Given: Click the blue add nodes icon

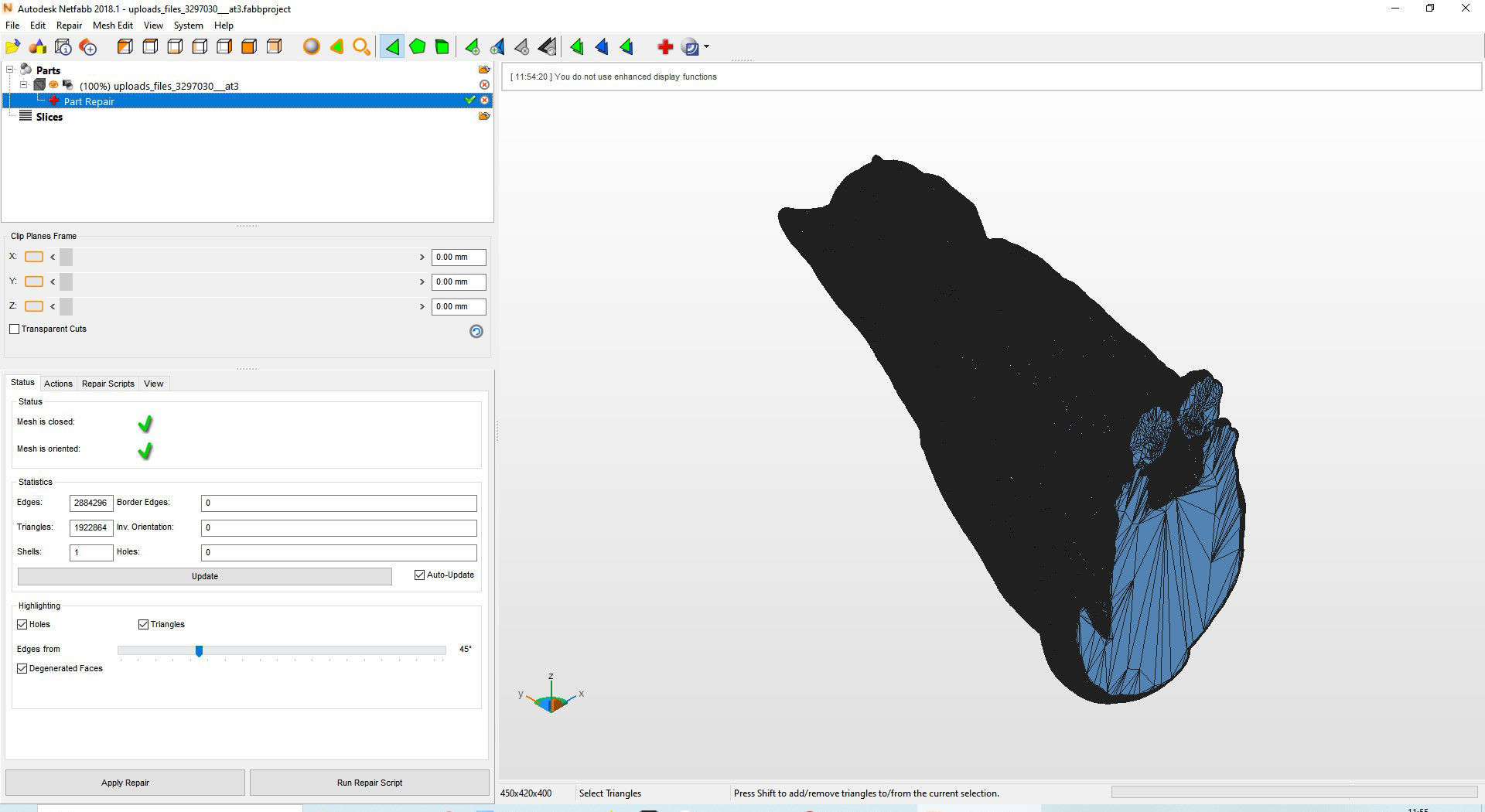Looking at the screenshot, I should pos(497,47).
